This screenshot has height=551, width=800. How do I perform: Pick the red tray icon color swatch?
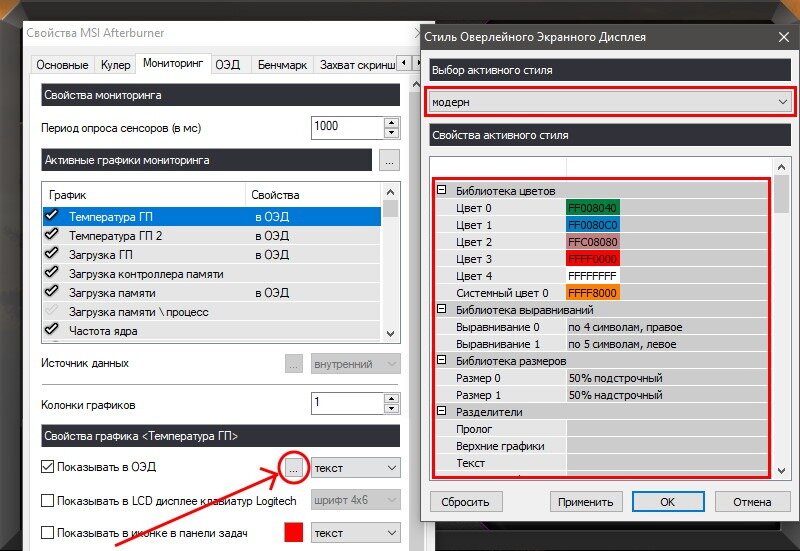point(293,533)
